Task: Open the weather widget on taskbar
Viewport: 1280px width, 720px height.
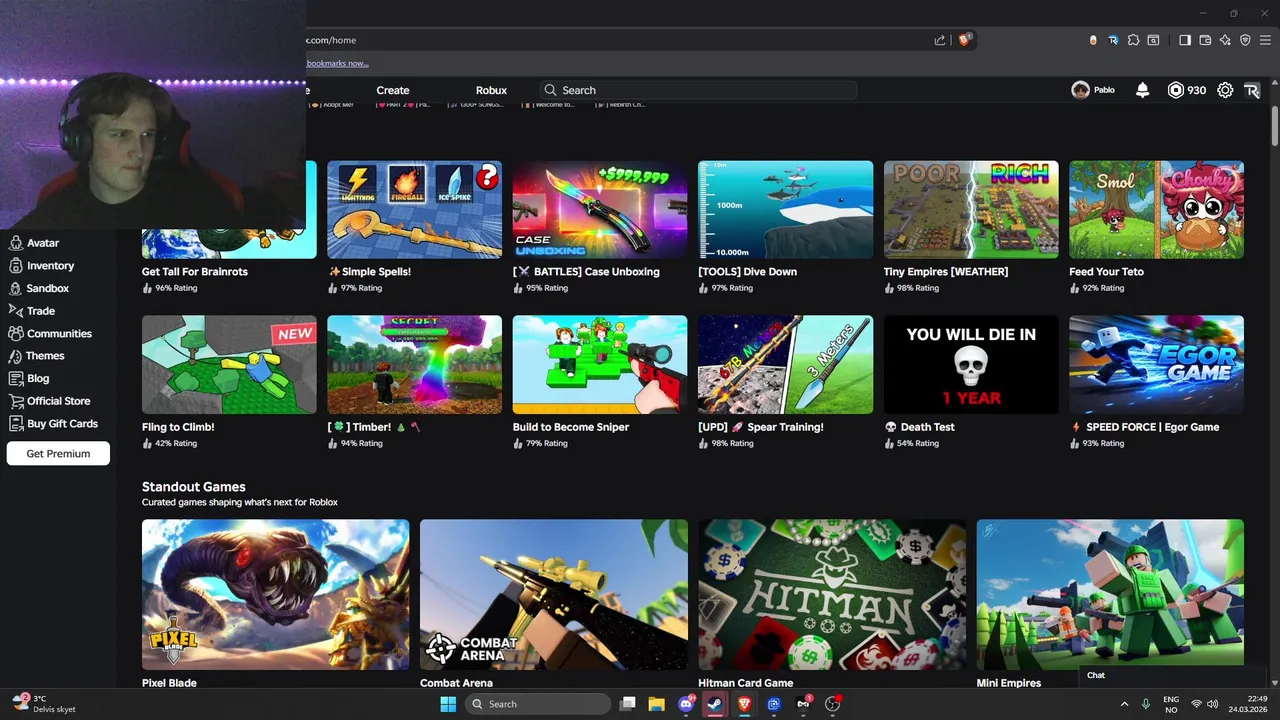Action: pyautogui.click(x=45, y=704)
